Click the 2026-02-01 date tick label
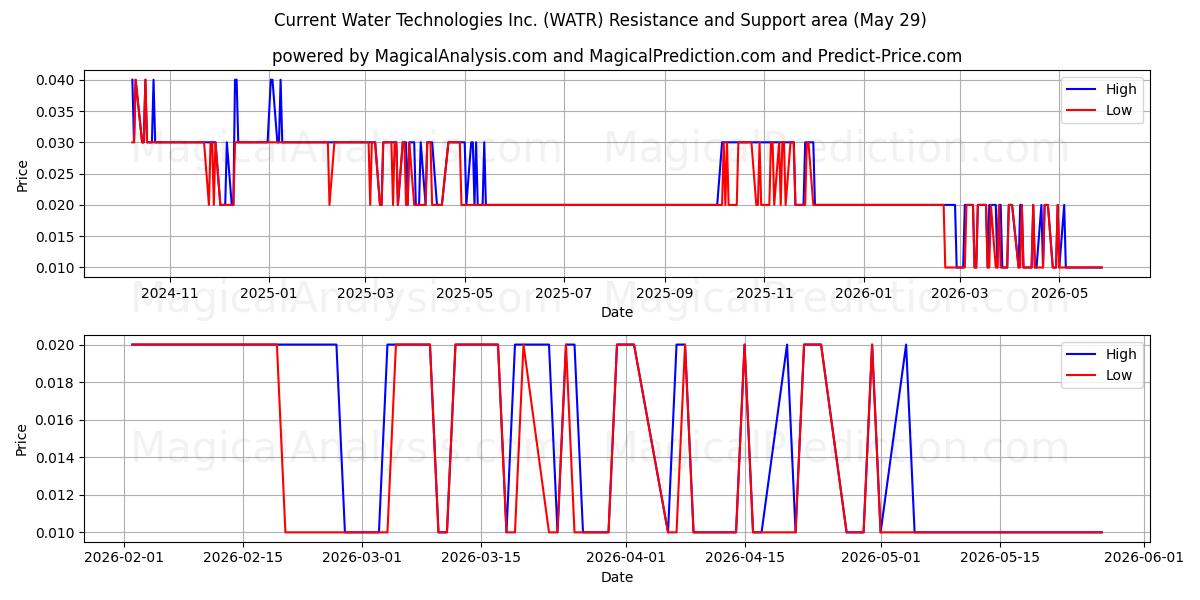Screen dimensions: 1200x600 click(124, 558)
